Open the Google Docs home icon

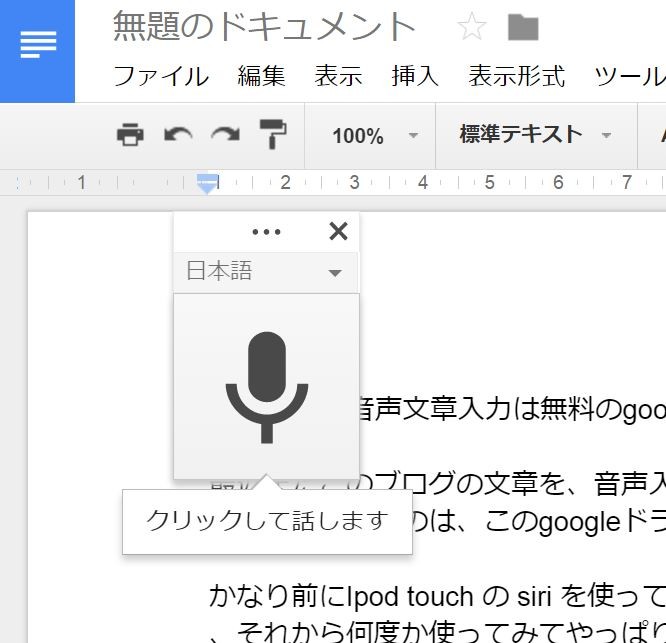37,51
